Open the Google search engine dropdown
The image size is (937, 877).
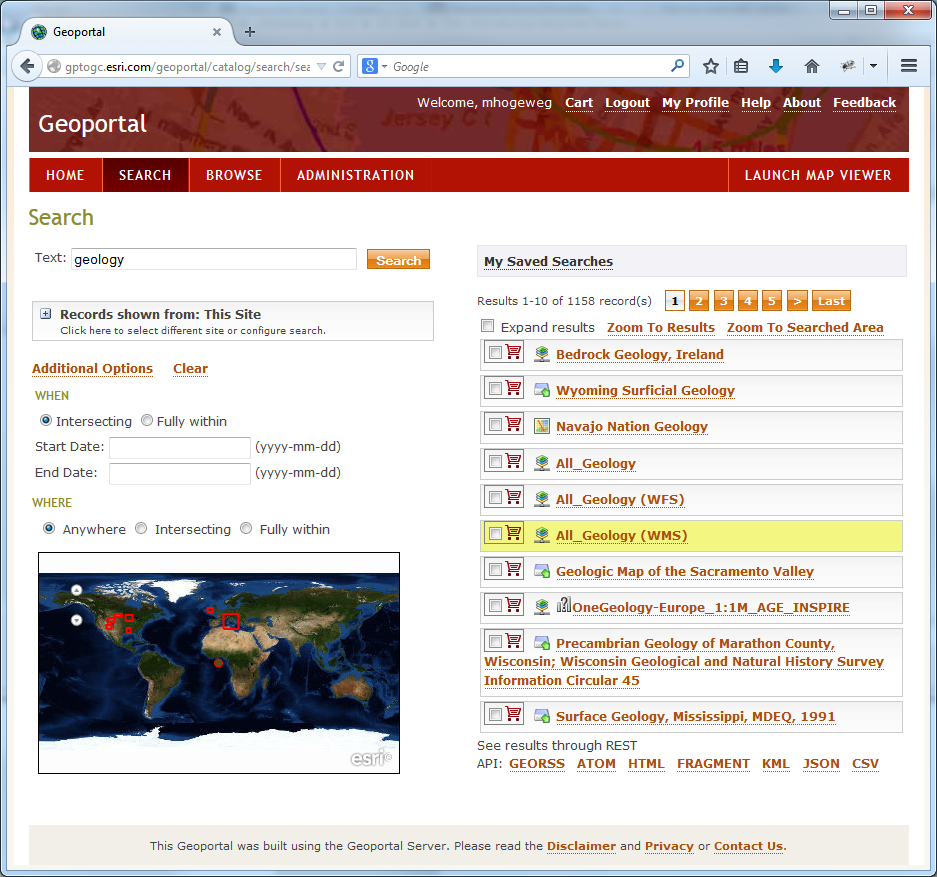[383, 65]
